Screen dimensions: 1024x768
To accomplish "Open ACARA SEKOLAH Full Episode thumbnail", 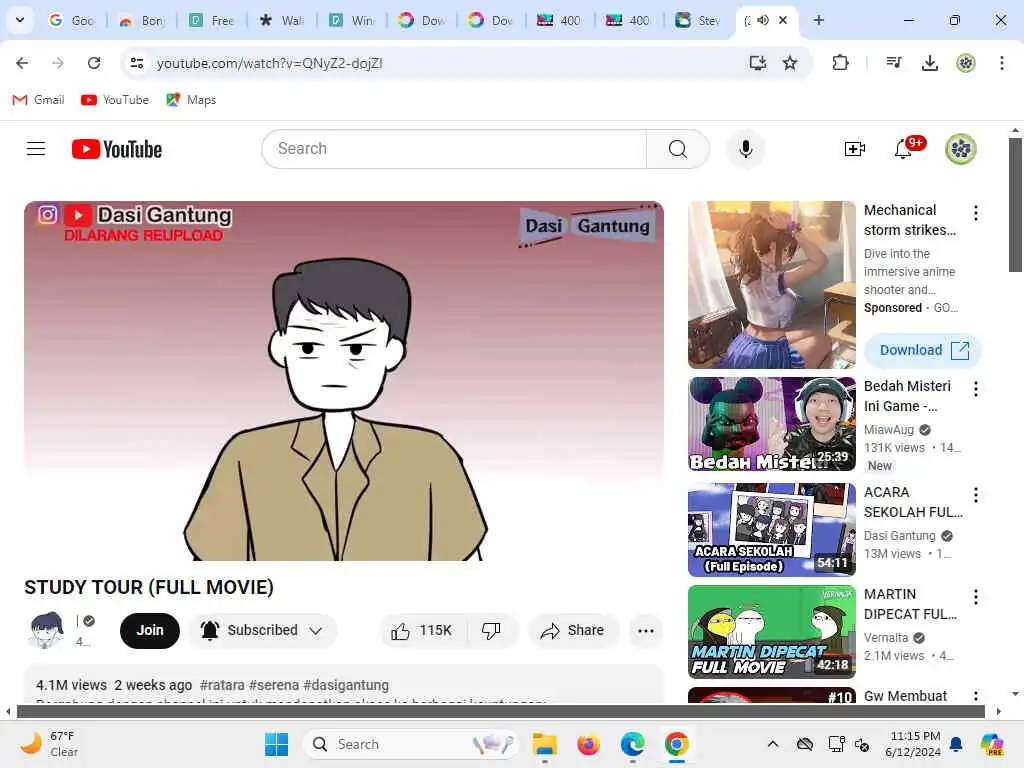I will click(771, 530).
